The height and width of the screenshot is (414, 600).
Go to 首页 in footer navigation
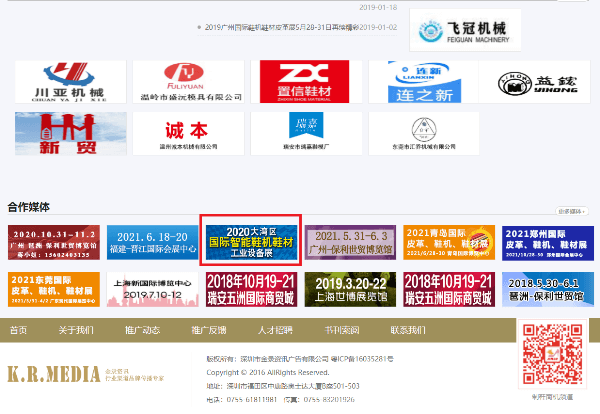[18, 330]
